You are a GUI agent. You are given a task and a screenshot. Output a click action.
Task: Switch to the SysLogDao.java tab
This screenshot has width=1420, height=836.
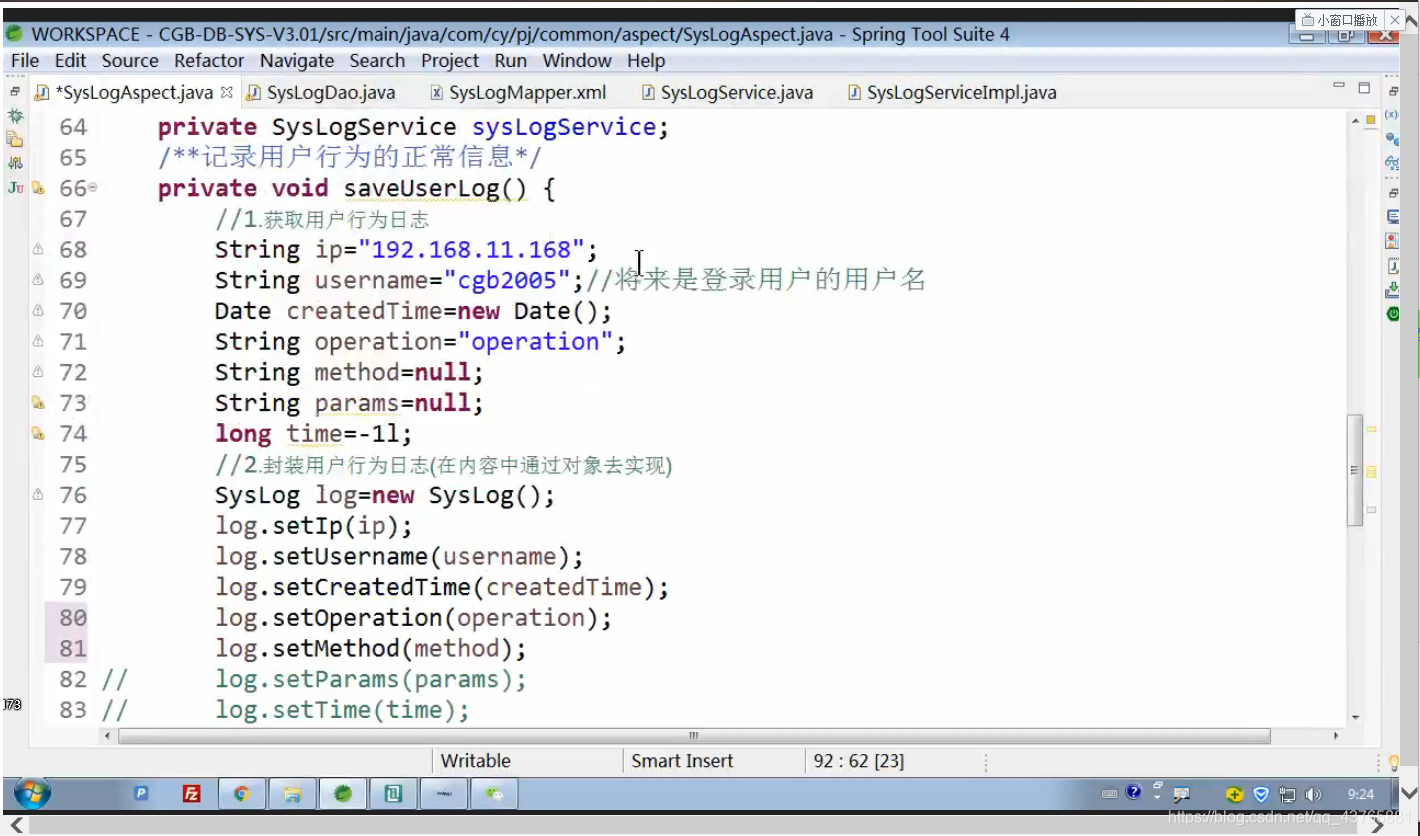[x=321, y=93]
